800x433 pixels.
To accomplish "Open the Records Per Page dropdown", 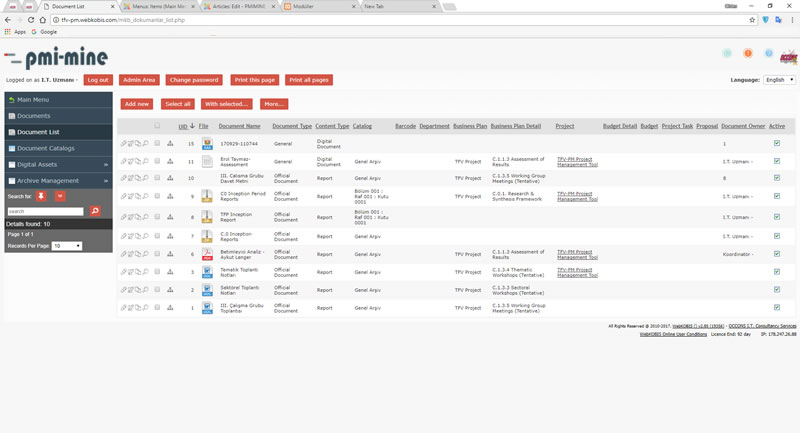I will [67, 245].
